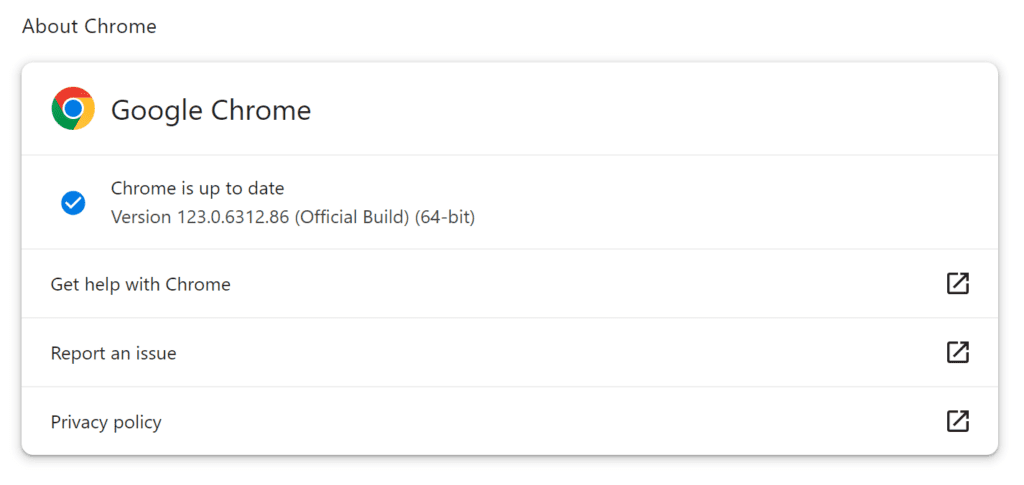The height and width of the screenshot is (485, 1024).
Task: Click the word Google in the card title
Action: click(x=157, y=110)
